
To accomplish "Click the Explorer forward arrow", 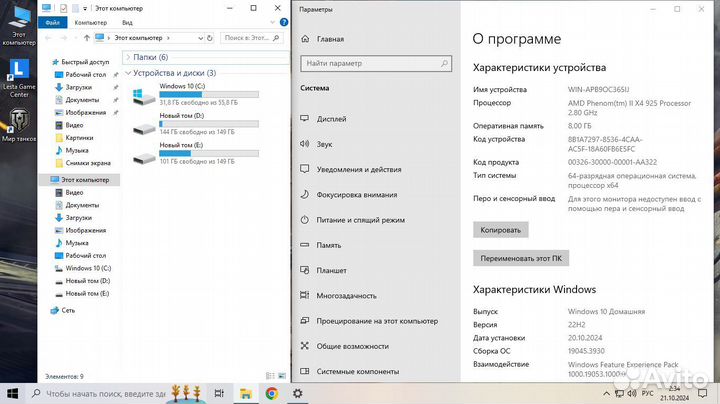I will tap(64, 38).
